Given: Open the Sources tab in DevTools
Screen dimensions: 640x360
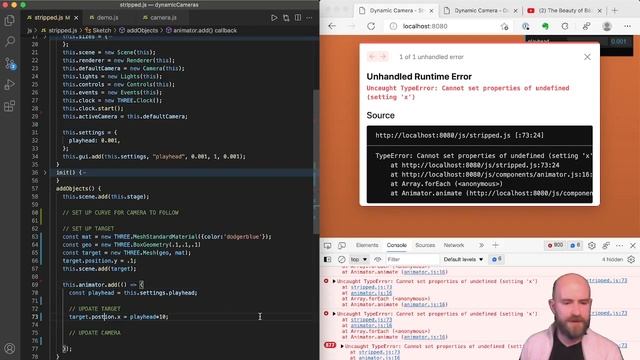Looking at the screenshot, I should (425, 245).
